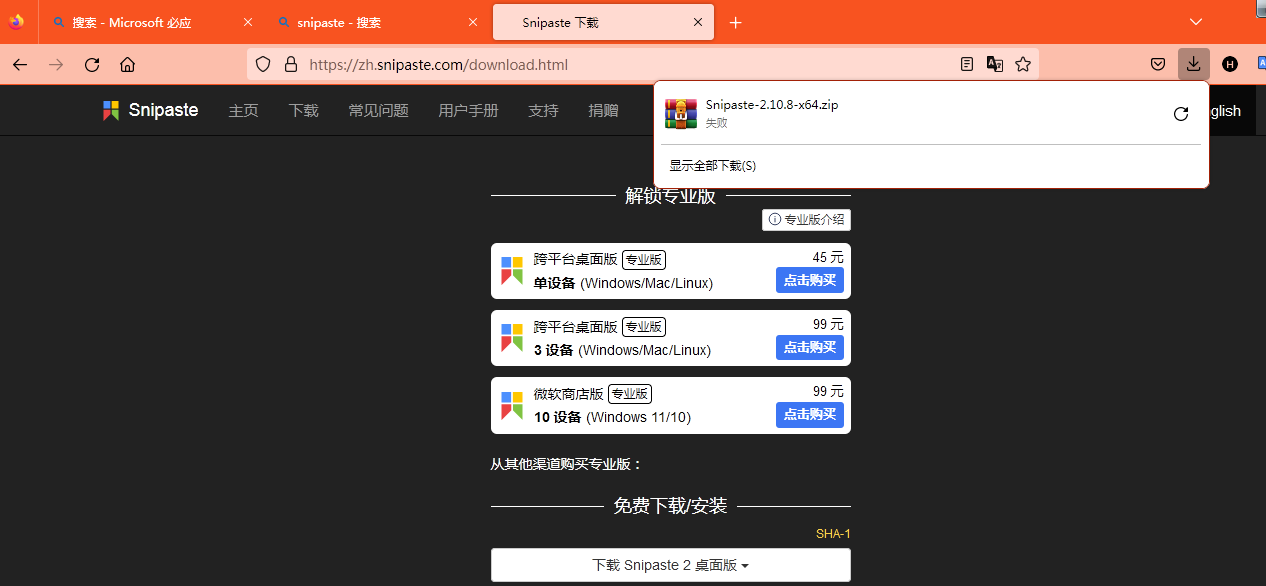Expand 下载 Snipaste 2 桌面版 dropdown
The height and width of the screenshot is (586, 1266).
pos(671,565)
